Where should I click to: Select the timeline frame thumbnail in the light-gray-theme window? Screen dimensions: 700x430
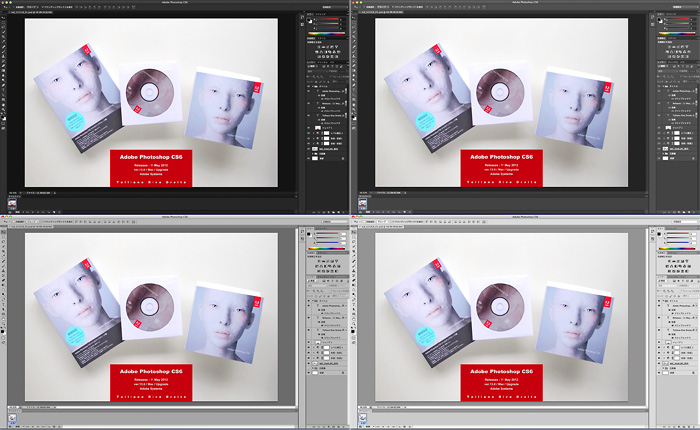[362, 418]
